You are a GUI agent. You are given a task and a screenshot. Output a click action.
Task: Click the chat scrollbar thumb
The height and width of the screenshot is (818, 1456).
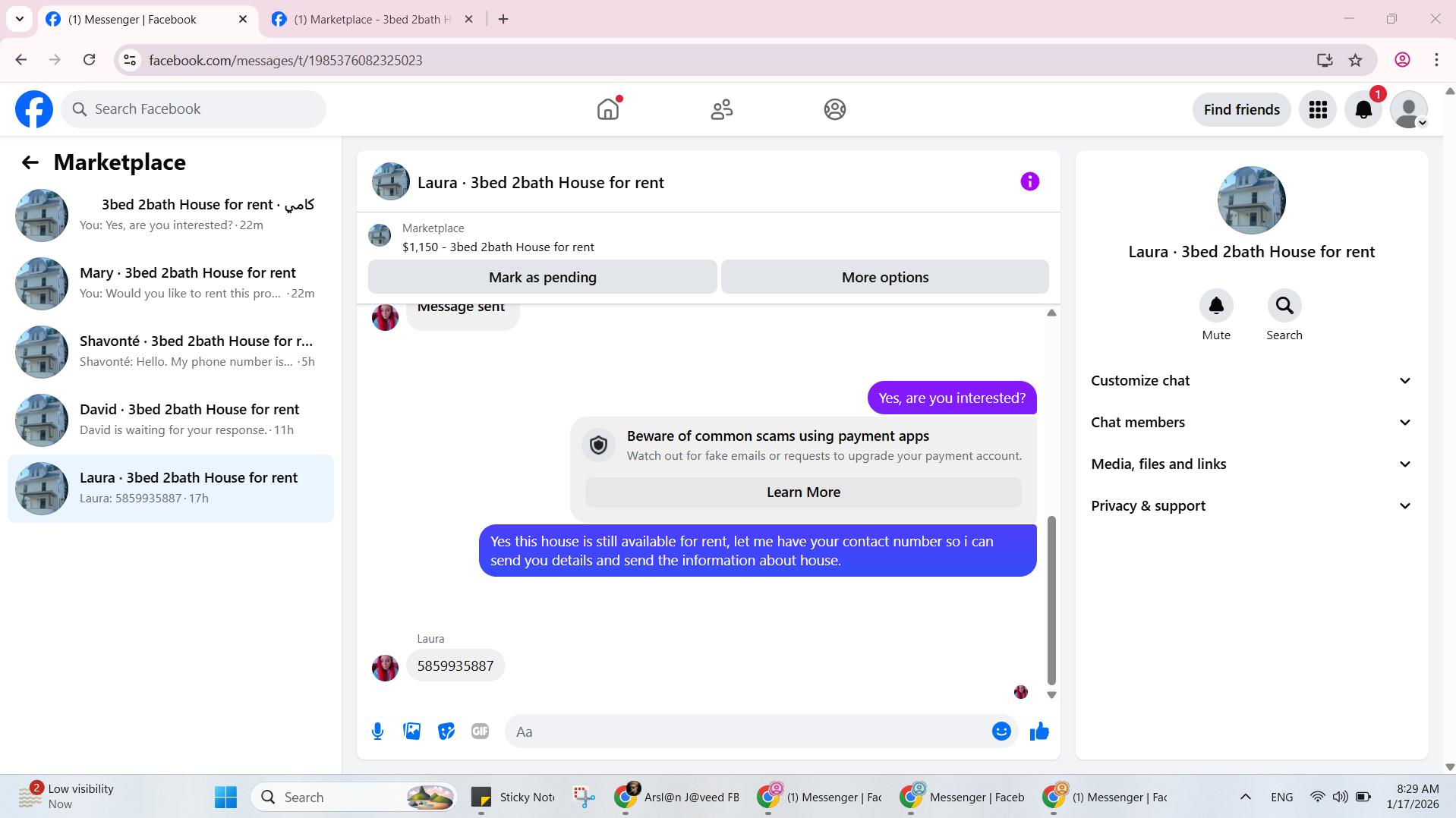click(1051, 600)
